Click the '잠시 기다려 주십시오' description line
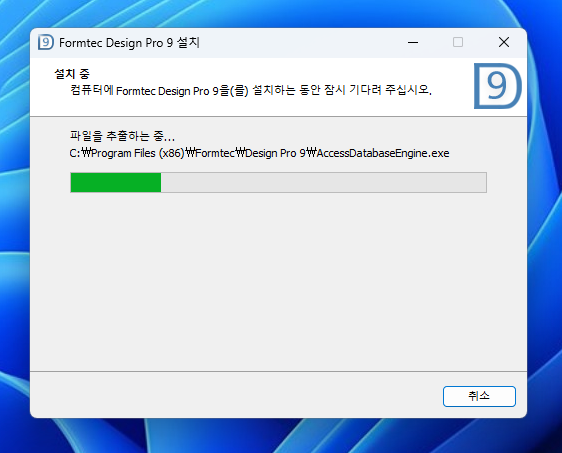 pyautogui.click(x=251, y=90)
